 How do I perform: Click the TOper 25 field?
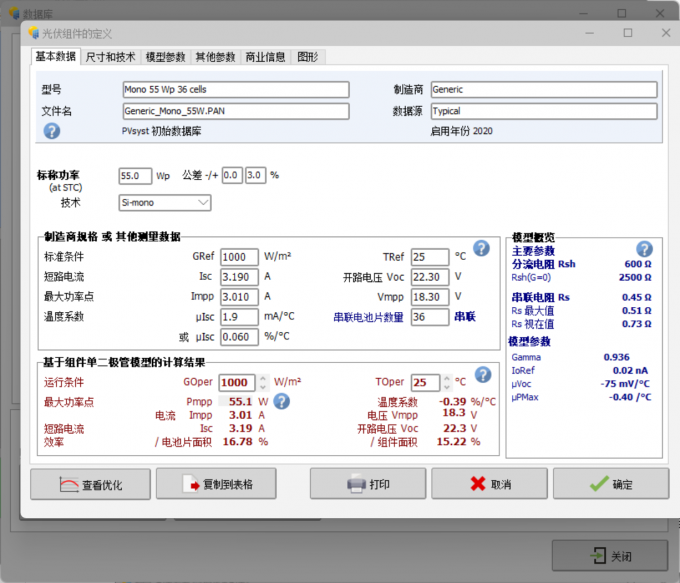click(x=425, y=383)
